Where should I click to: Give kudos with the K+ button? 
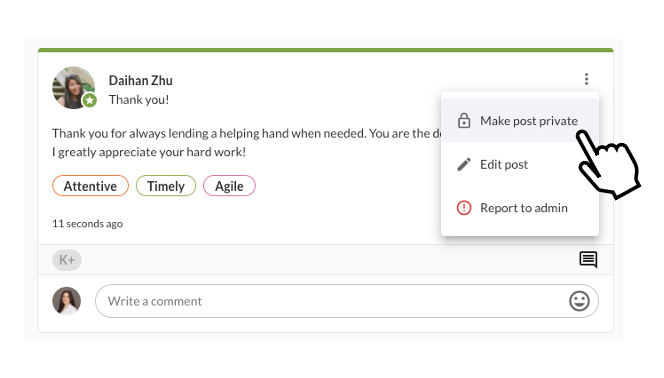coord(67,260)
